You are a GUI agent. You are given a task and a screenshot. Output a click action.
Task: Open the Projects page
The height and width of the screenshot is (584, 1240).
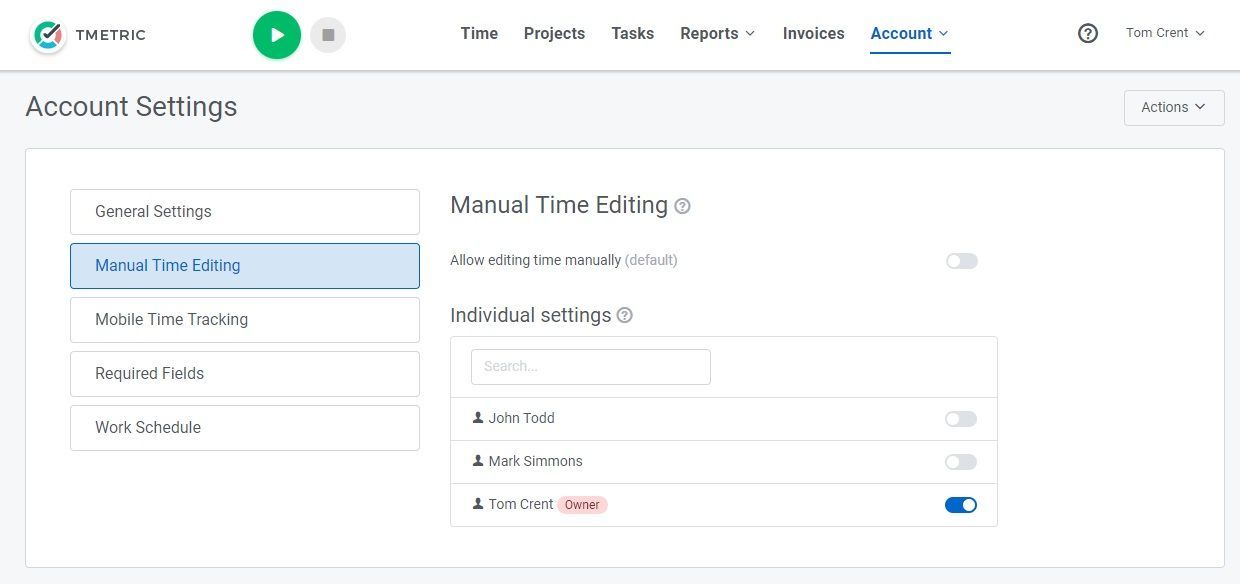tap(554, 33)
